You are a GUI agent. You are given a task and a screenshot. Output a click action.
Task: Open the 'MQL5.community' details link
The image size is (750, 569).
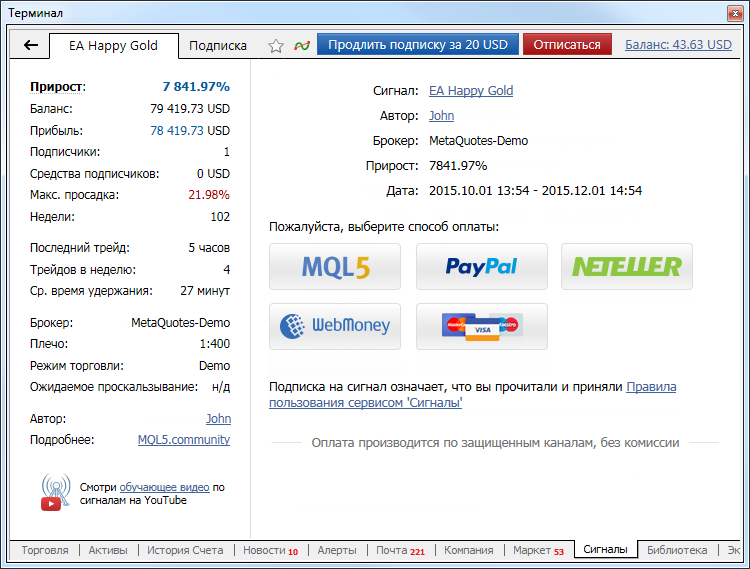pyautogui.click(x=184, y=439)
